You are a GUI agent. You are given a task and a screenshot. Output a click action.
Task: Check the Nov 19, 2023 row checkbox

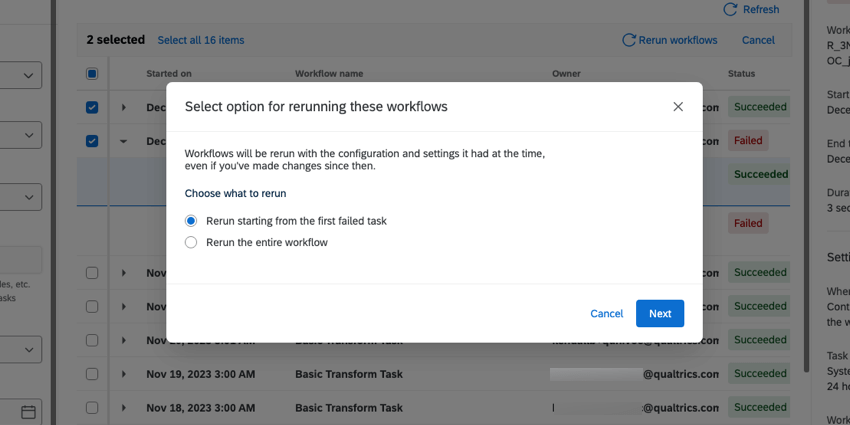click(x=92, y=374)
